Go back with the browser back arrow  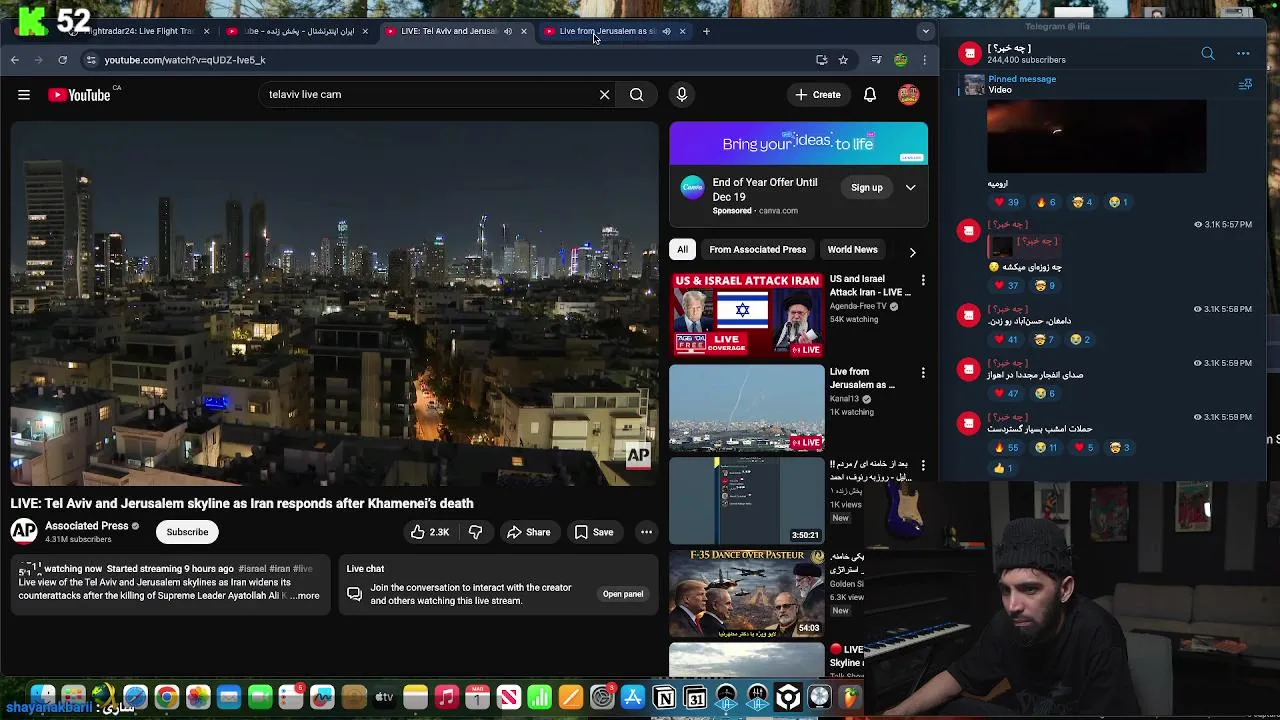15,60
